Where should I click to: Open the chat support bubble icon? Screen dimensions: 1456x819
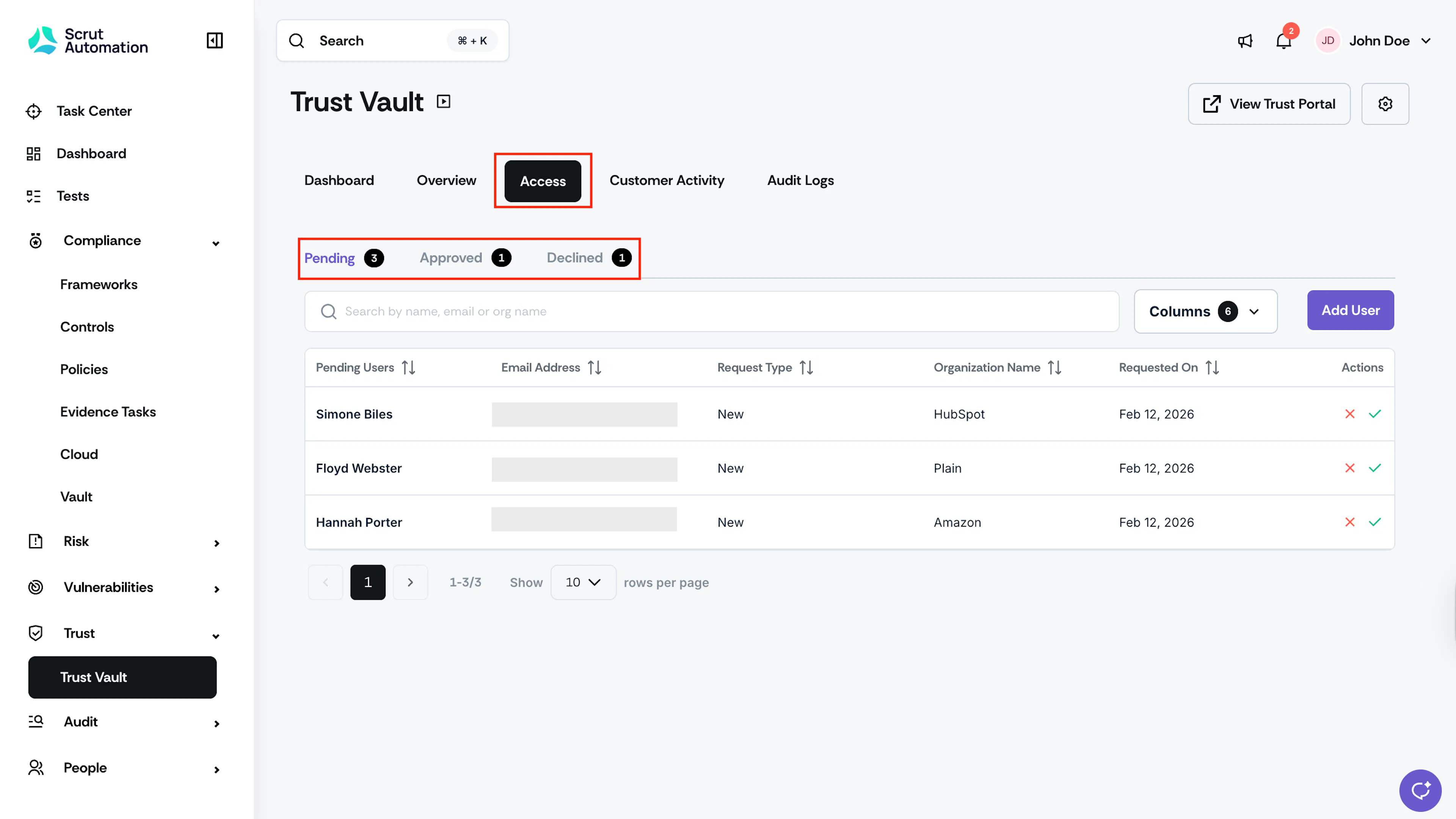pos(1420,789)
